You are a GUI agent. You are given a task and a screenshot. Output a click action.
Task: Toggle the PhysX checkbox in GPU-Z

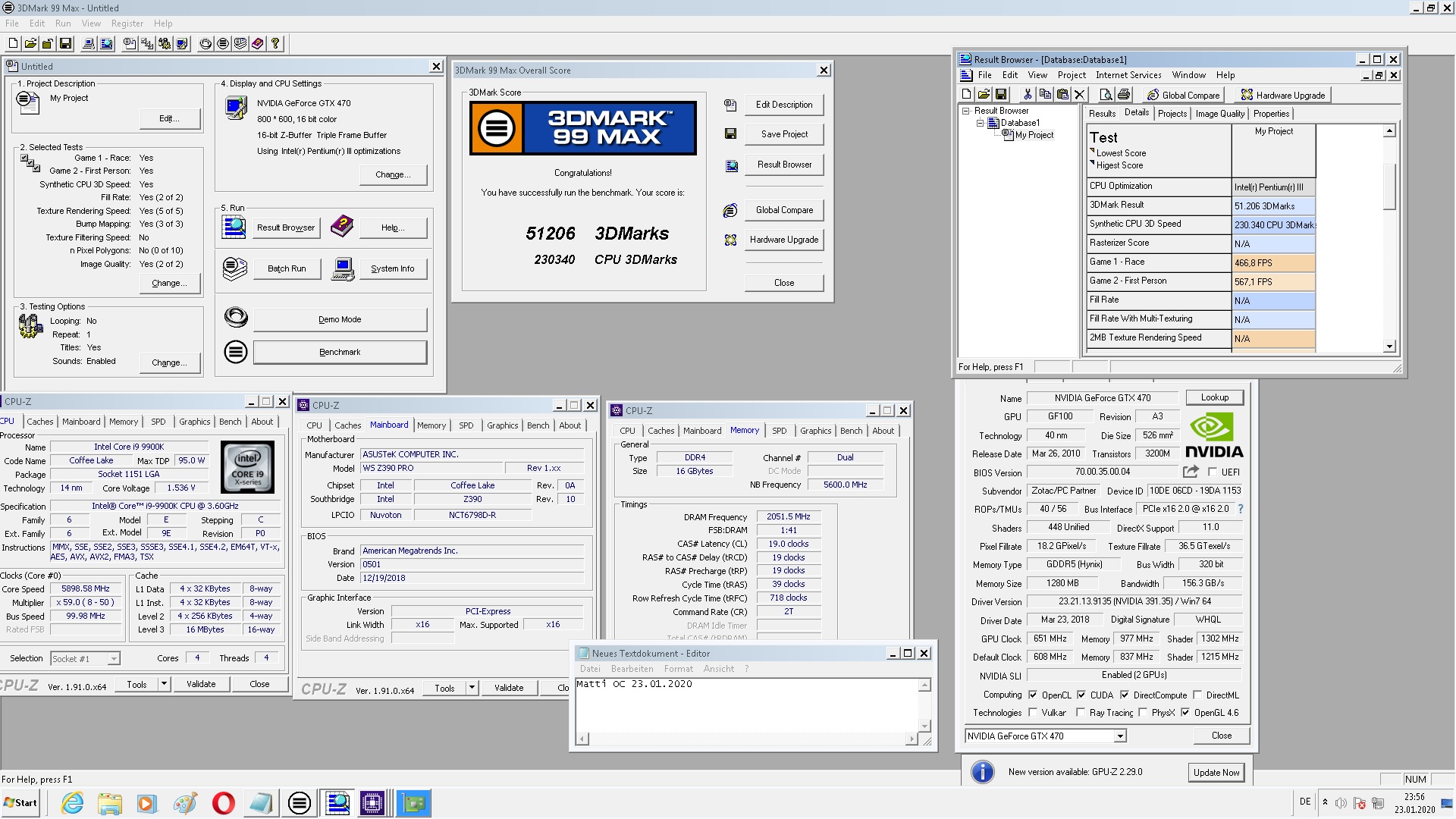point(1143,712)
